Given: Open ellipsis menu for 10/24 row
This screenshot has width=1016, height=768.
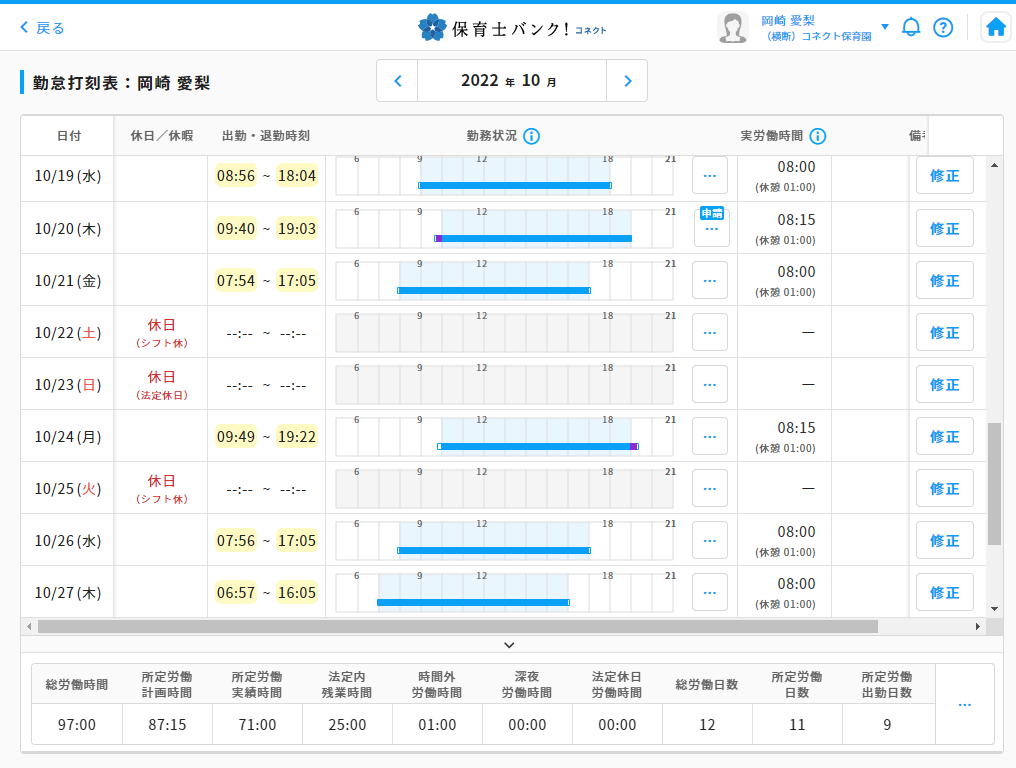Looking at the screenshot, I should tap(710, 437).
